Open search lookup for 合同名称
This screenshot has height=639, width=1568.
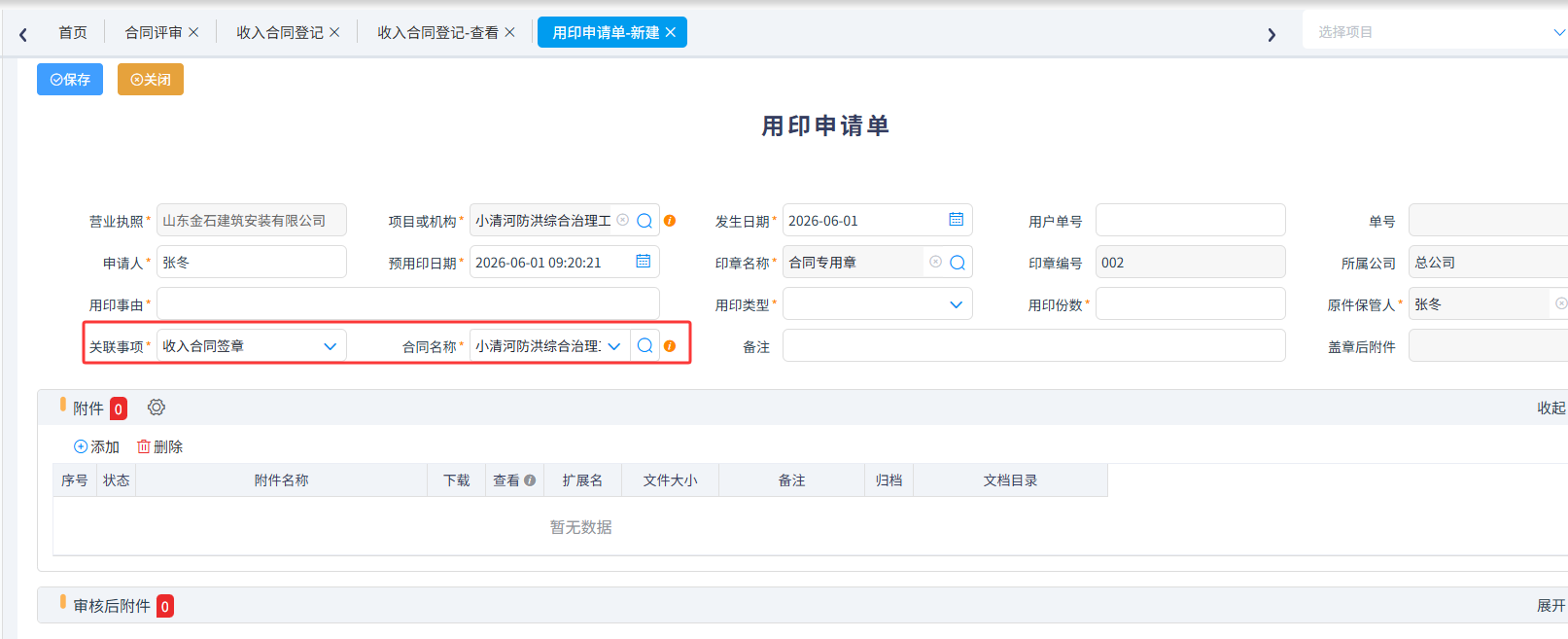pos(645,346)
